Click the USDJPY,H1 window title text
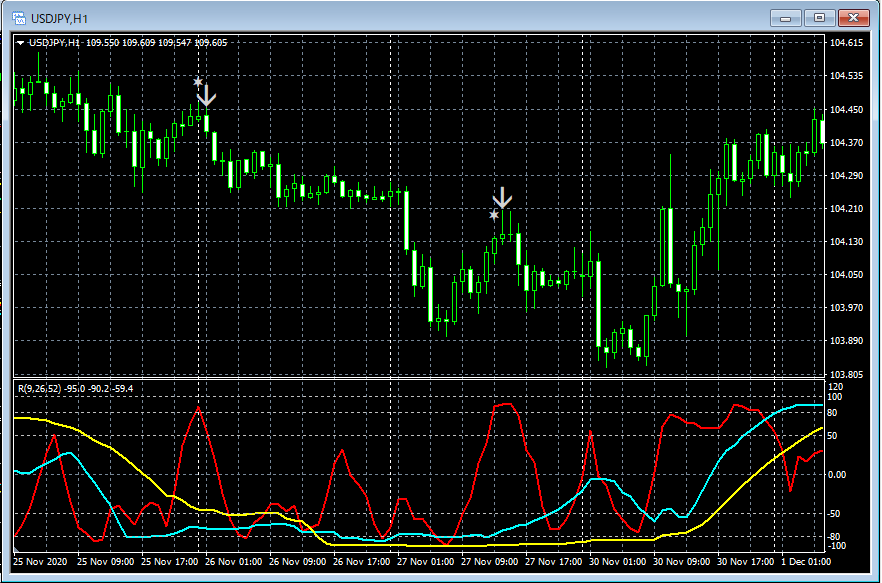Viewport: 882px width, 583px height. (60, 19)
